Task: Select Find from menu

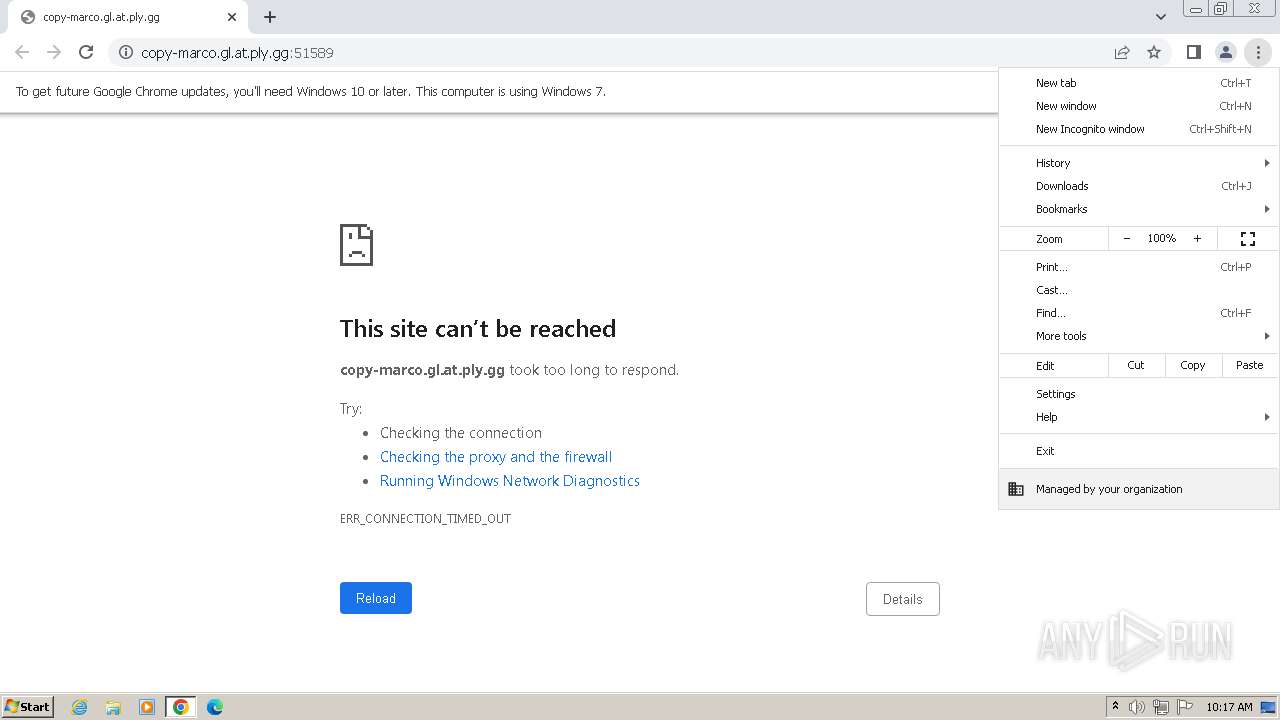Action: click(1139, 313)
